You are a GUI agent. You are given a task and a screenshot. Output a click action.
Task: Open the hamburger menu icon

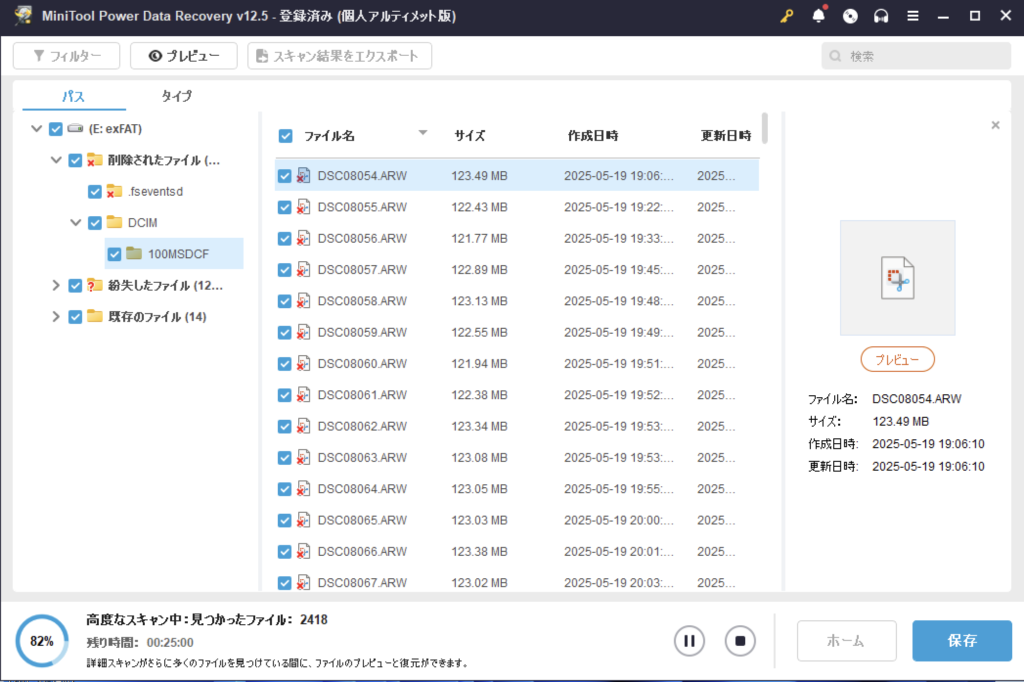point(912,16)
